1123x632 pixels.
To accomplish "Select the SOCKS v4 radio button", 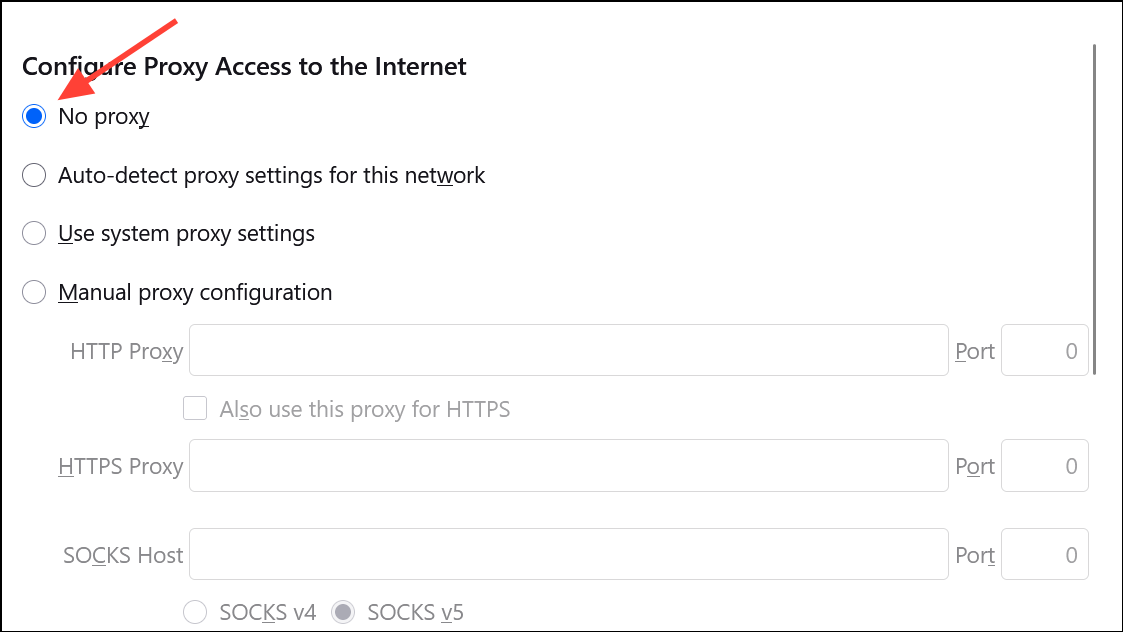I will tap(196, 612).
